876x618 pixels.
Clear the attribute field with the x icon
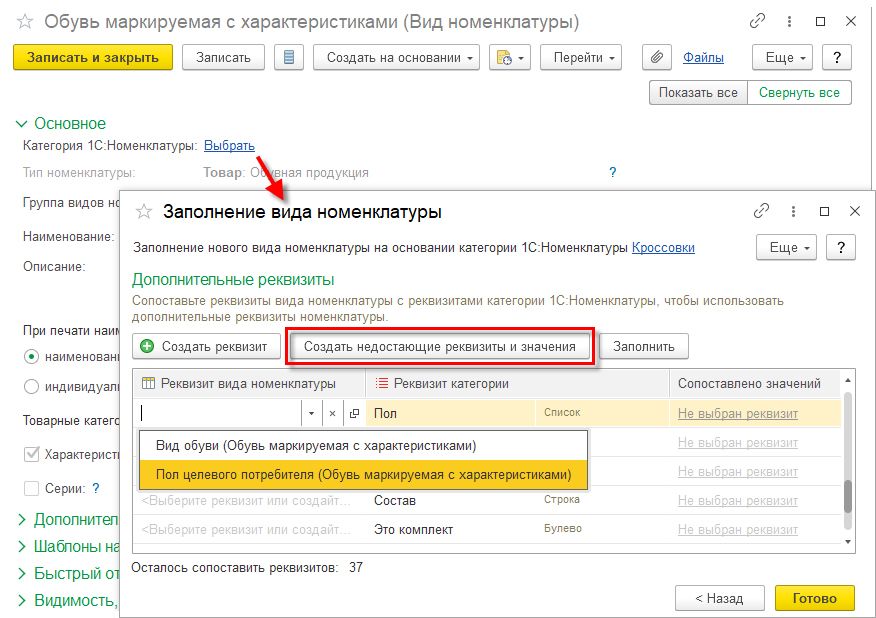[x=332, y=413]
